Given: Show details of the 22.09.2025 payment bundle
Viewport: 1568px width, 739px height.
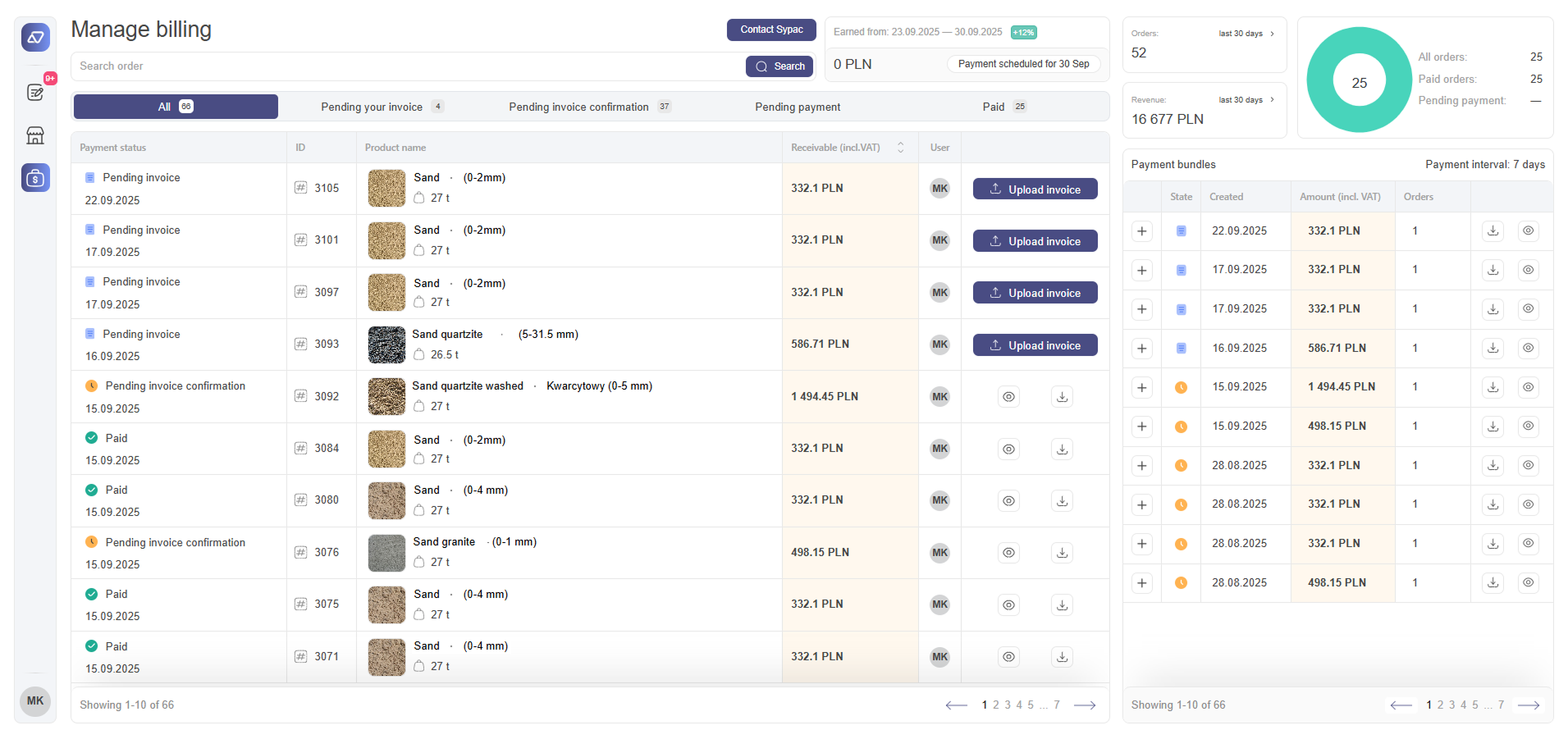Looking at the screenshot, I should [1528, 231].
